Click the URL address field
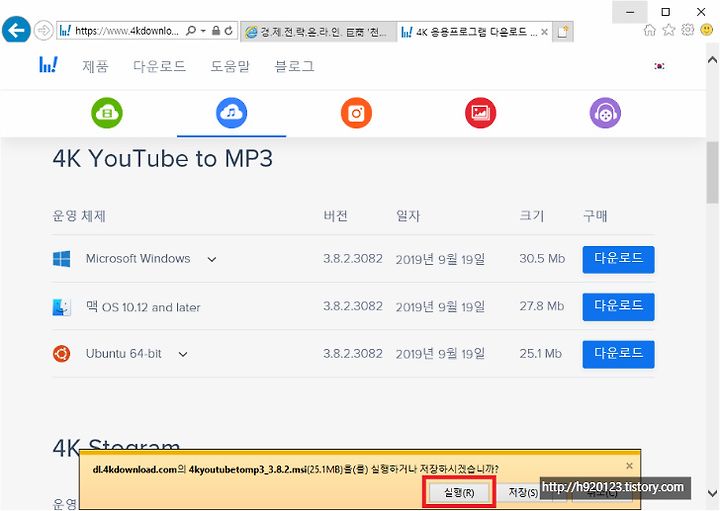 pyautogui.click(x=126, y=31)
